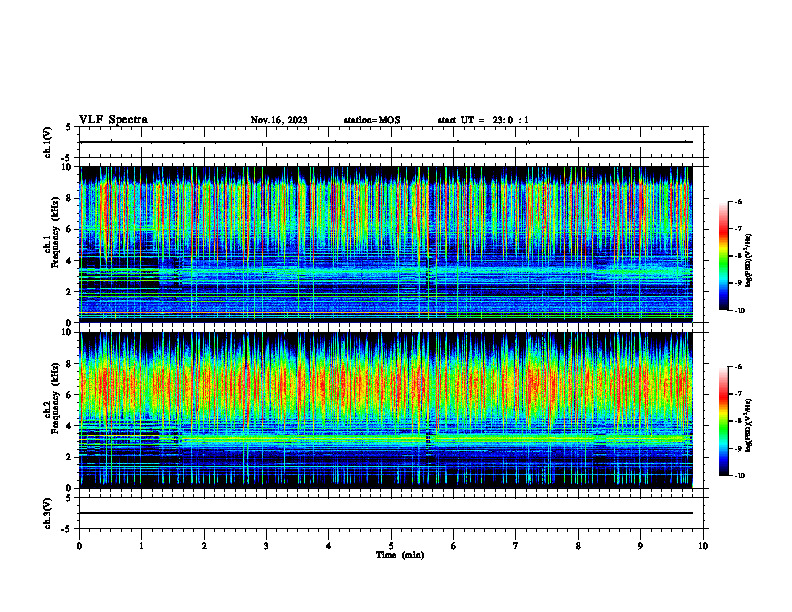792x612 pixels.
Task: Click Time axis tick label "1"
Action: (x=141, y=546)
